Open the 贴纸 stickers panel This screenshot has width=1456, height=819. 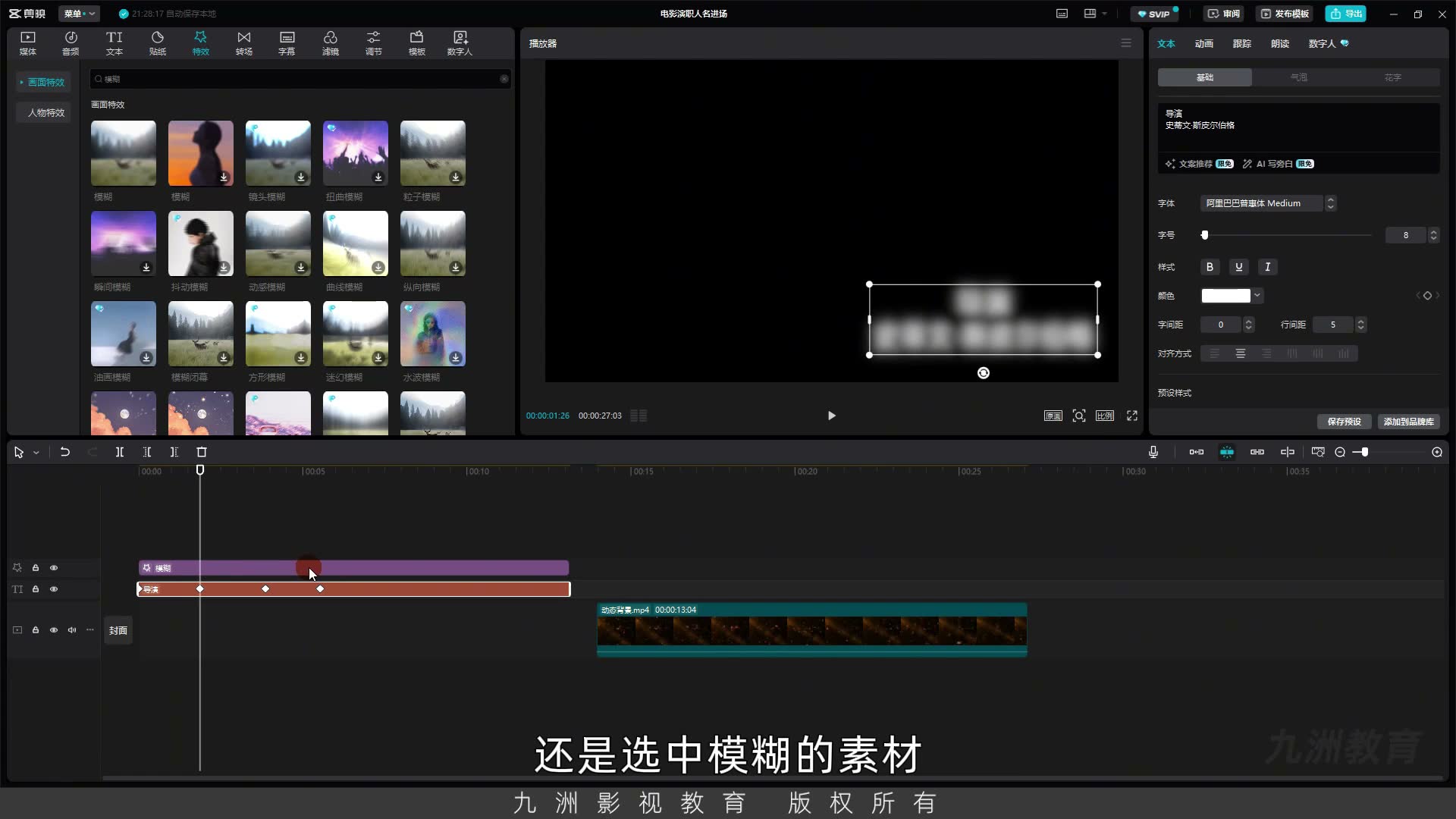[158, 43]
